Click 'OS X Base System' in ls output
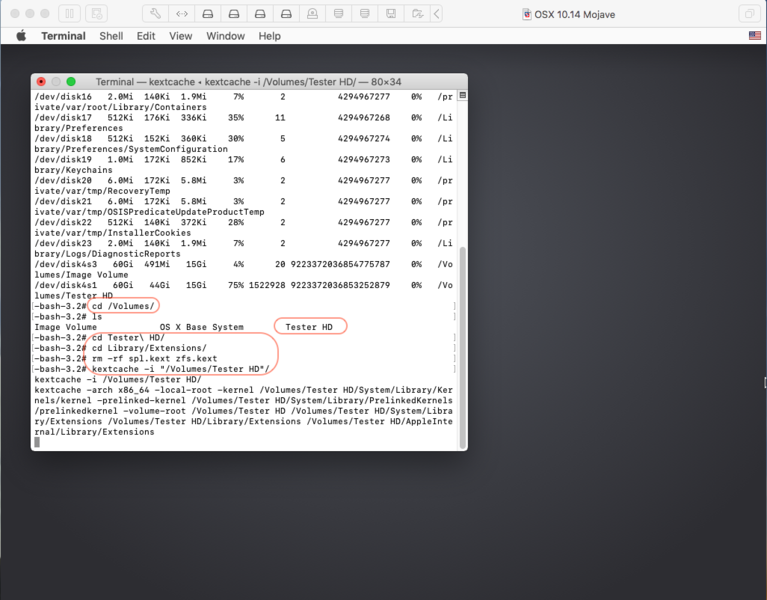Viewport: 767px width, 600px height. 202,327
